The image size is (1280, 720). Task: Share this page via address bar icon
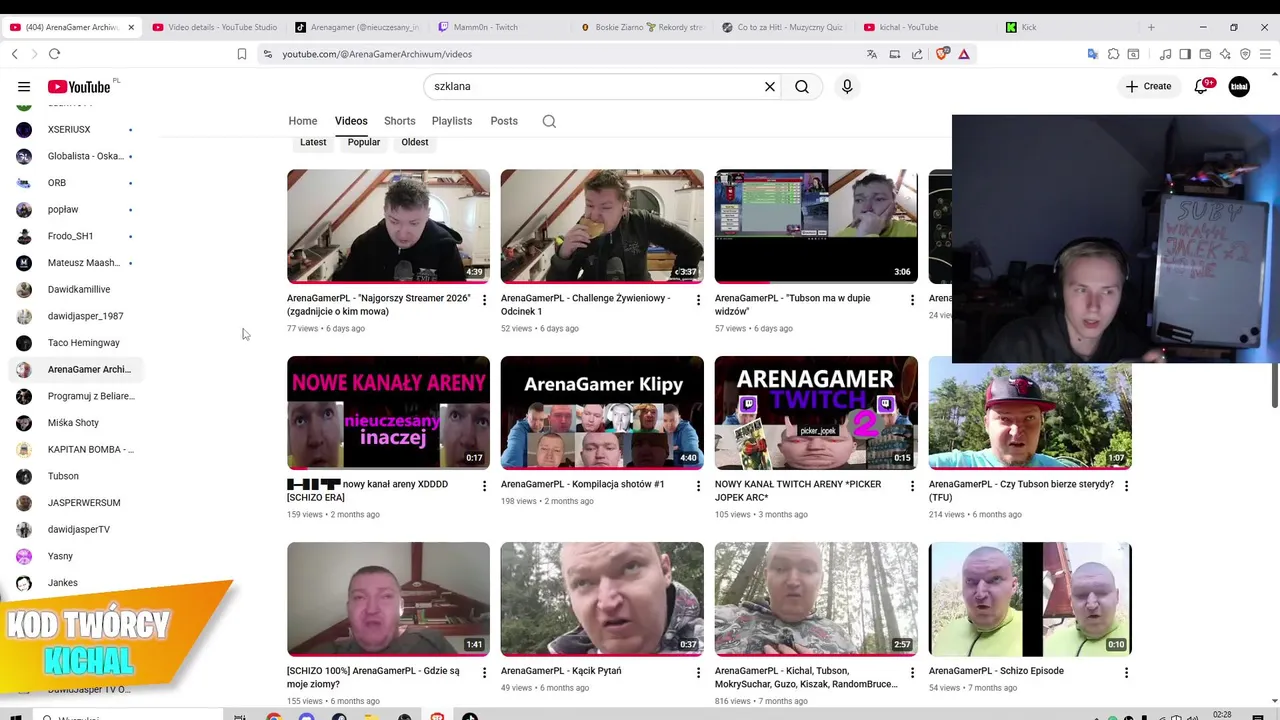pyautogui.click(x=917, y=54)
